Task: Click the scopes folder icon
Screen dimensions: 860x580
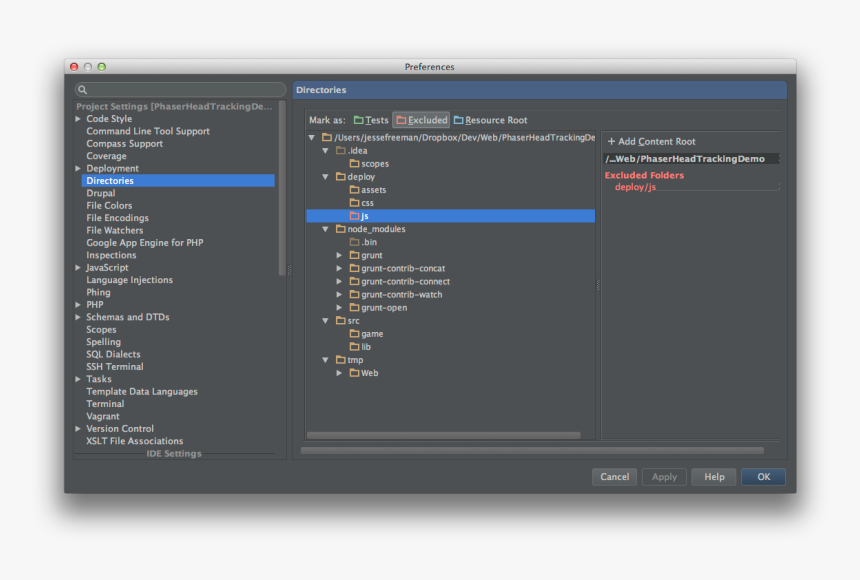Action: coord(355,163)
